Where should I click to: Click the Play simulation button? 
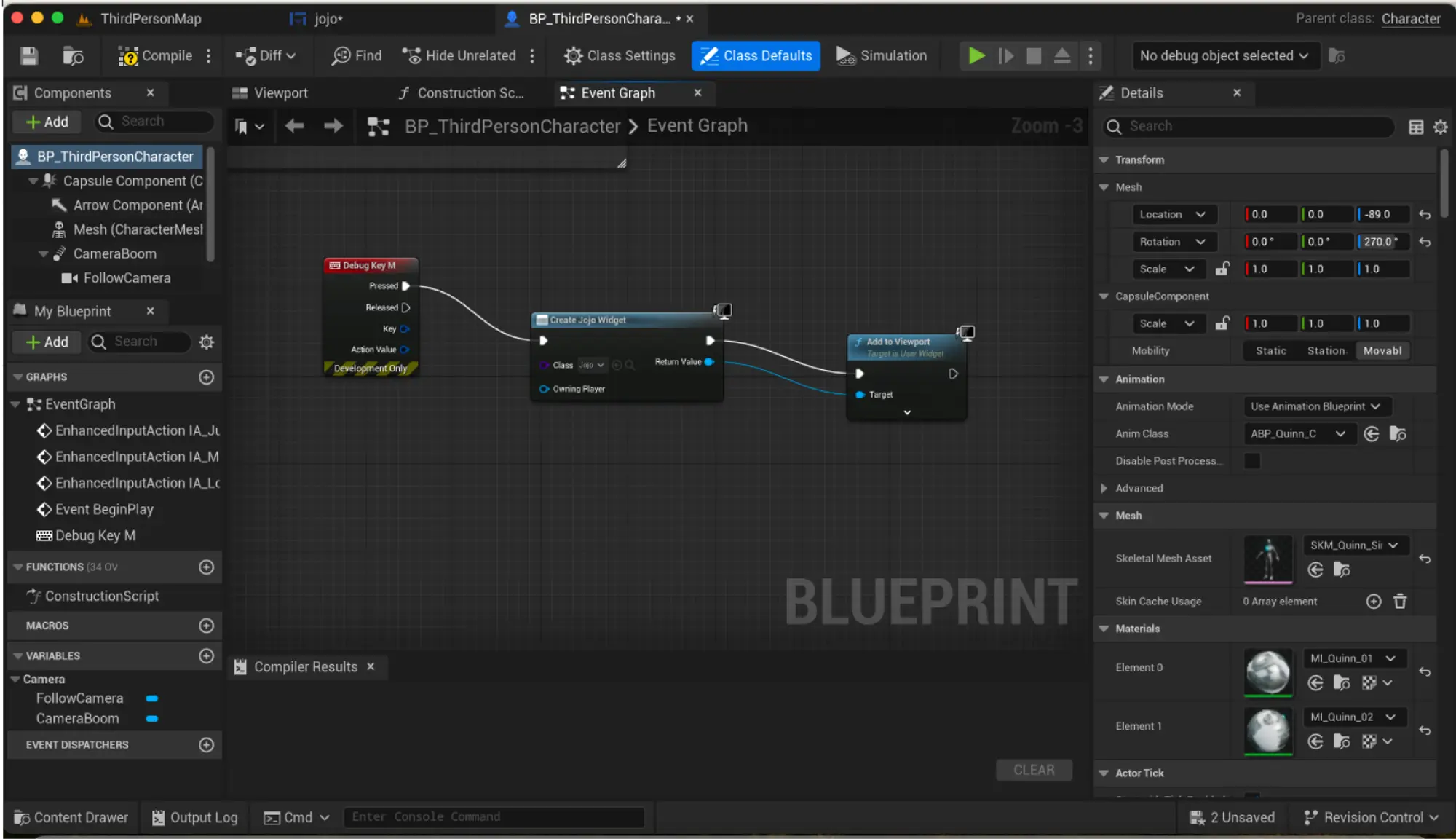point(977,55)
